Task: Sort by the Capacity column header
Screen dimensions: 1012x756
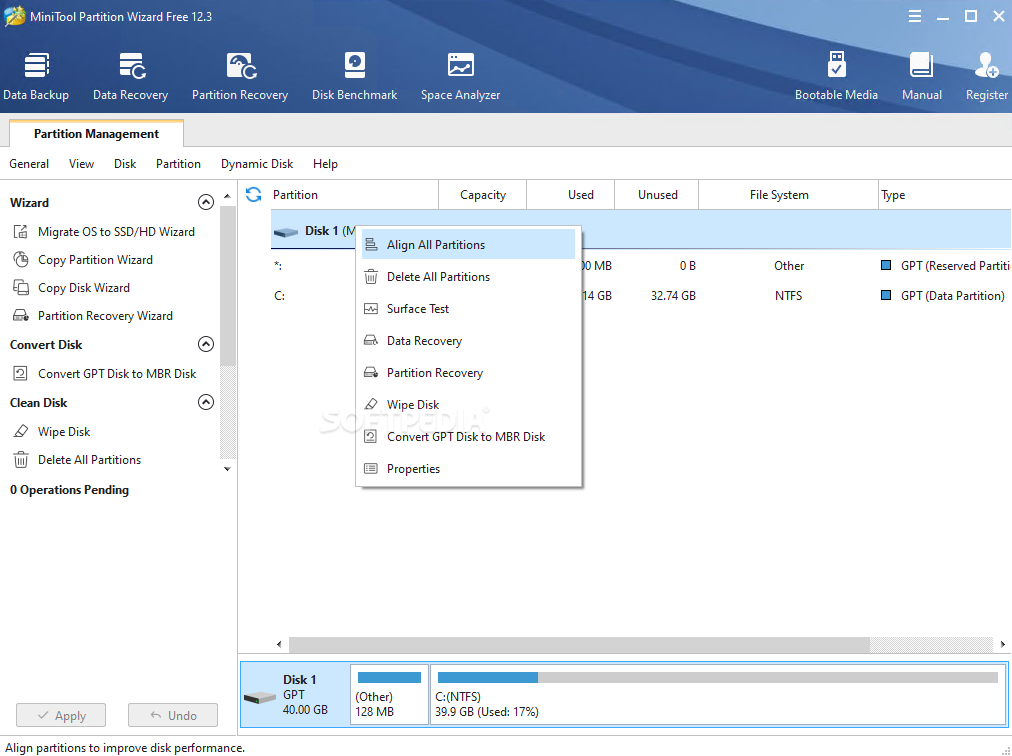Action: pos(483,195)
